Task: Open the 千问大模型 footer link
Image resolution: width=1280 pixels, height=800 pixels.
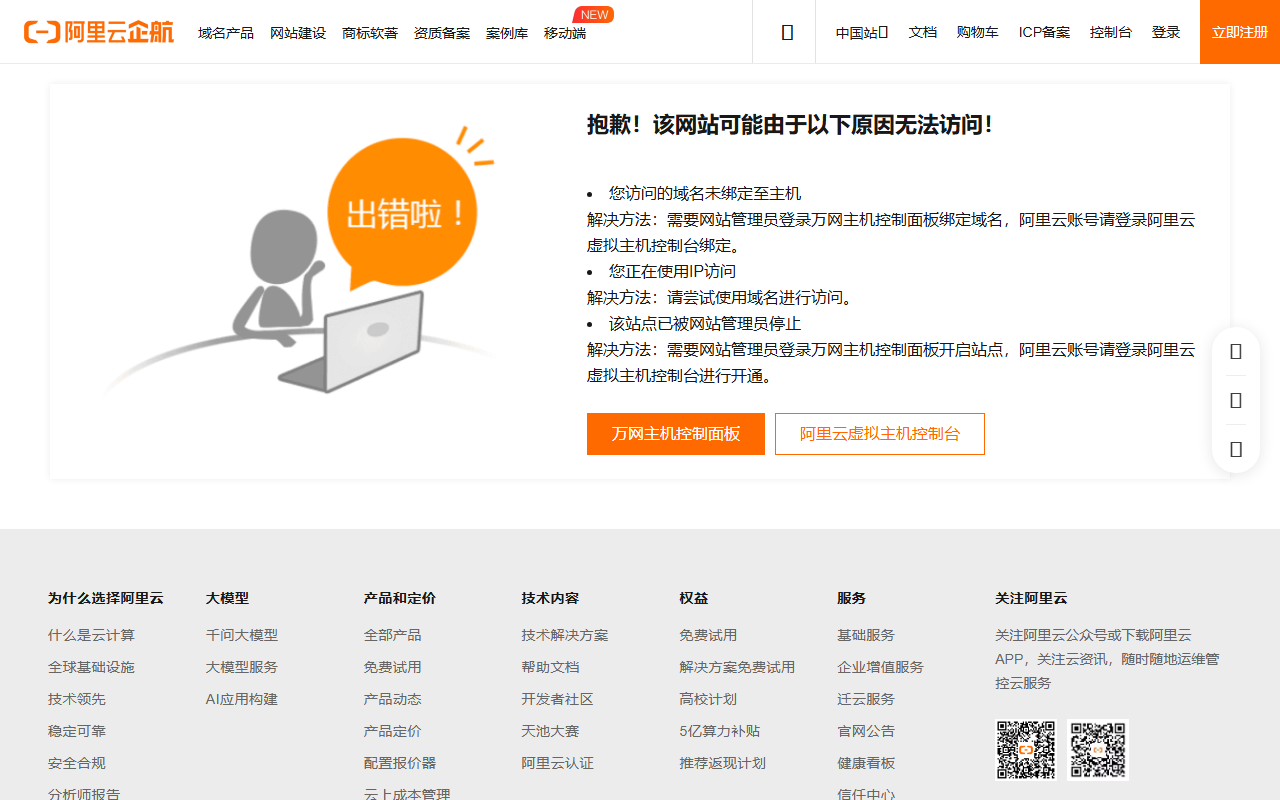Action: tap(242, 635)
